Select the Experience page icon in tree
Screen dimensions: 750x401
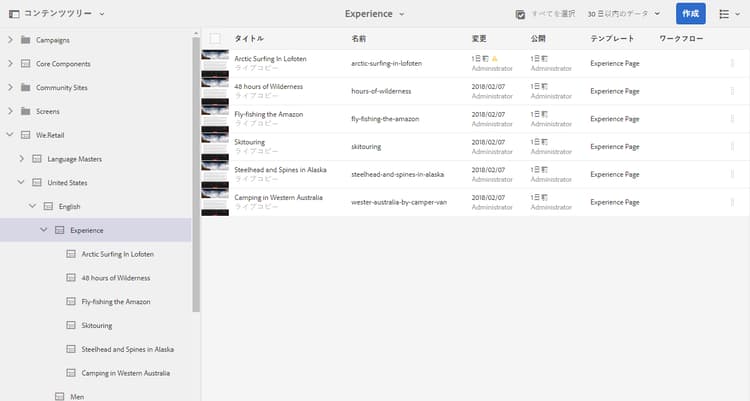59,230
